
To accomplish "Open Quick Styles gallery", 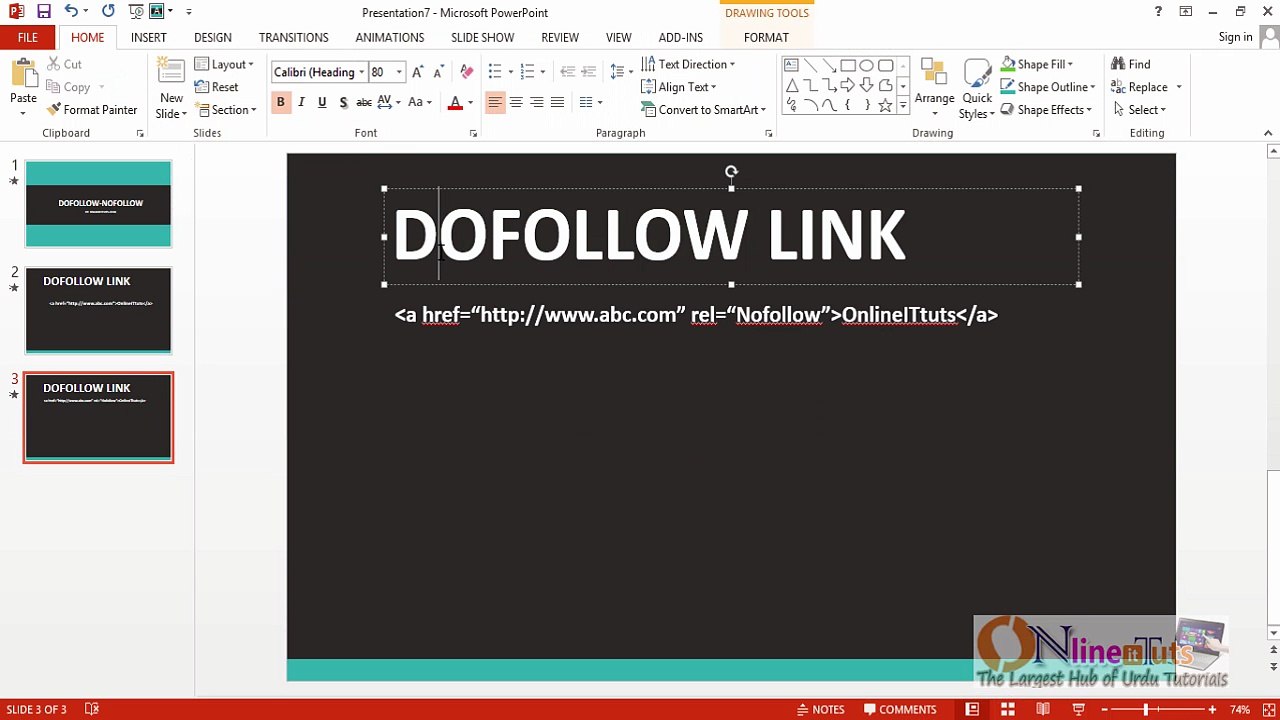I will click(976, 88).
